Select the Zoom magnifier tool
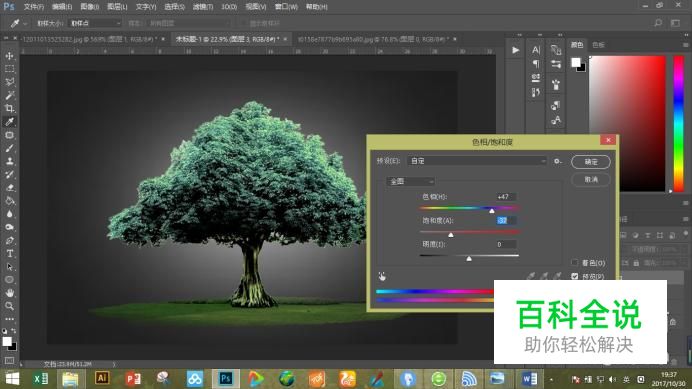 9,306
